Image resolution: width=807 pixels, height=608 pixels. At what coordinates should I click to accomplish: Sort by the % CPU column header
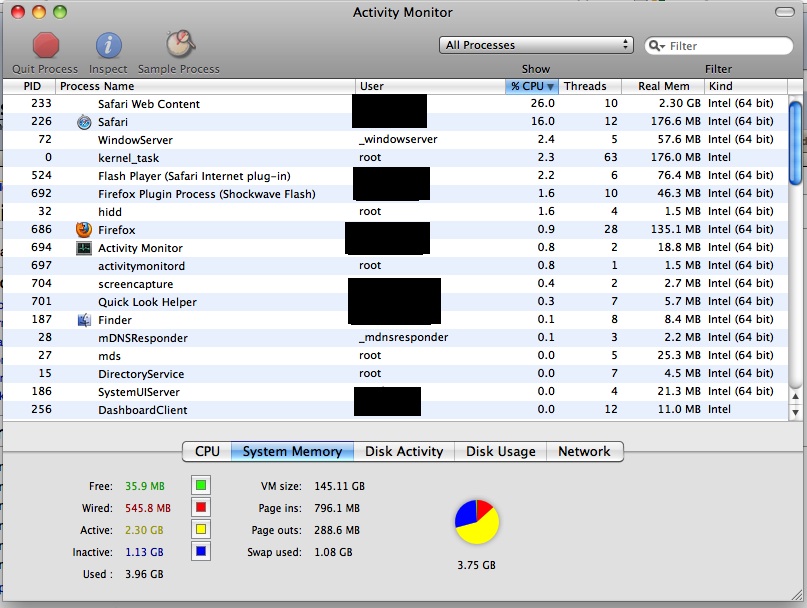point(532,86)
